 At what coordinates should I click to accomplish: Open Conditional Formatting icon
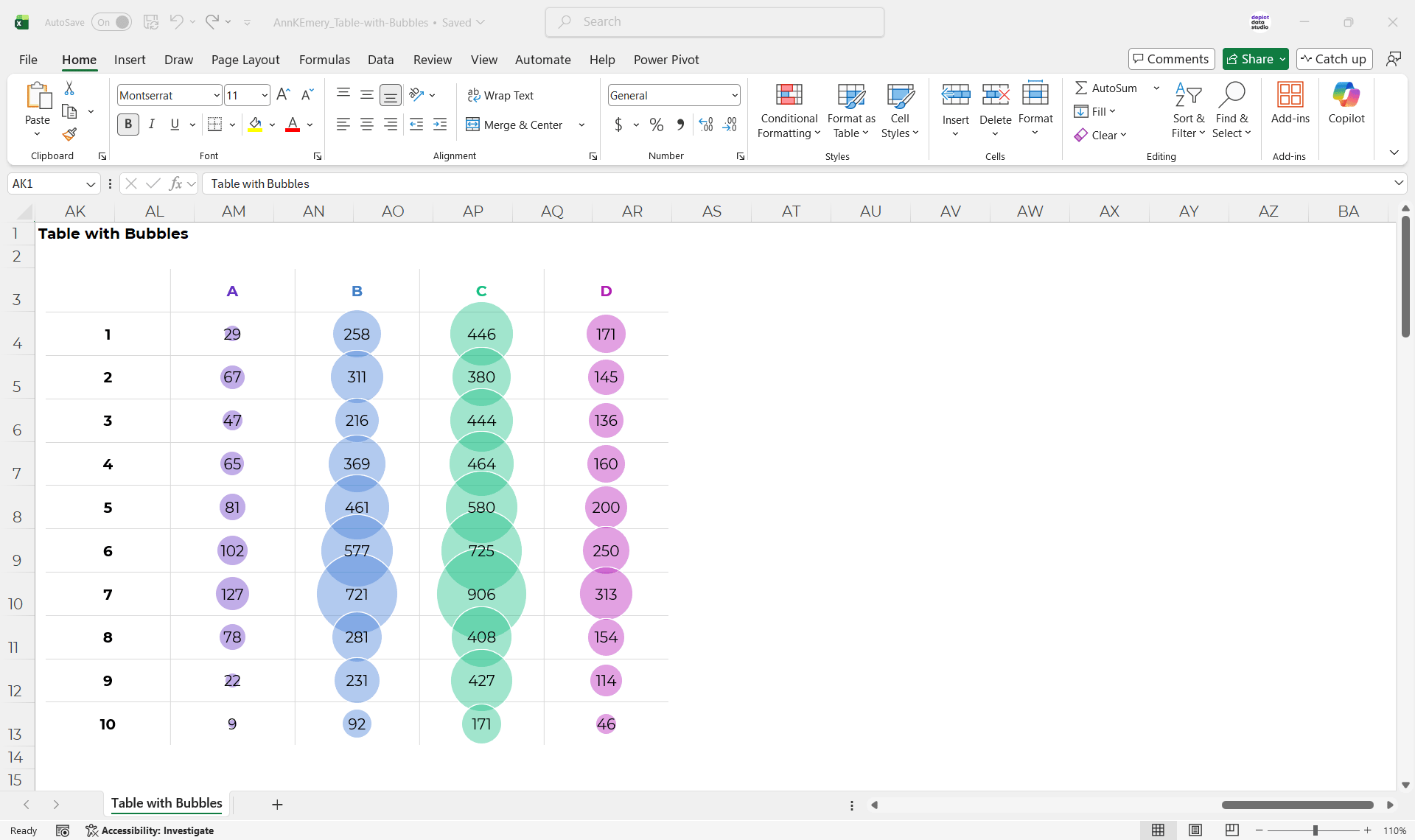click(x=789, y=111)
